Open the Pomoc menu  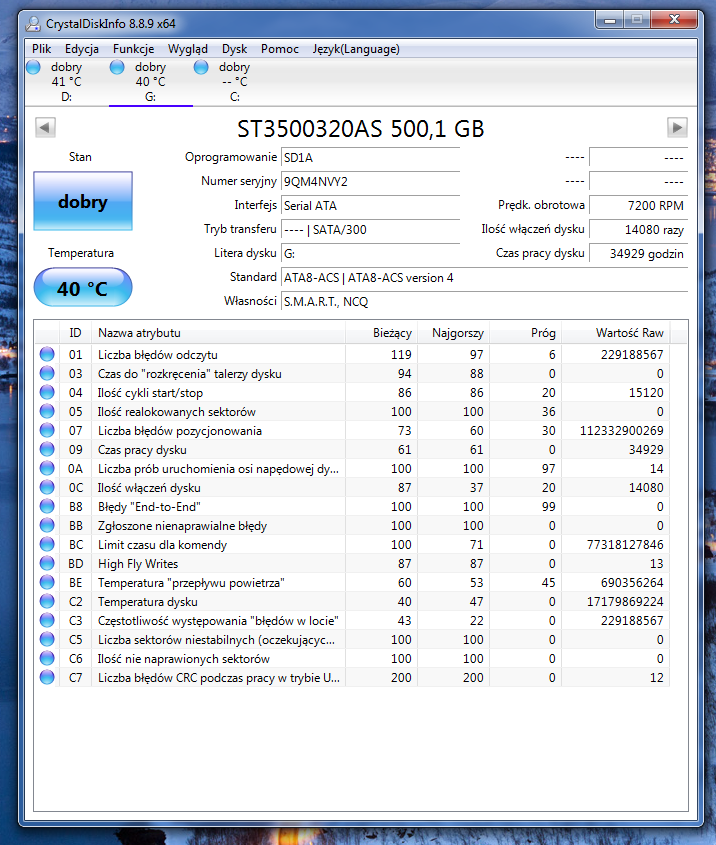[280, 49]
